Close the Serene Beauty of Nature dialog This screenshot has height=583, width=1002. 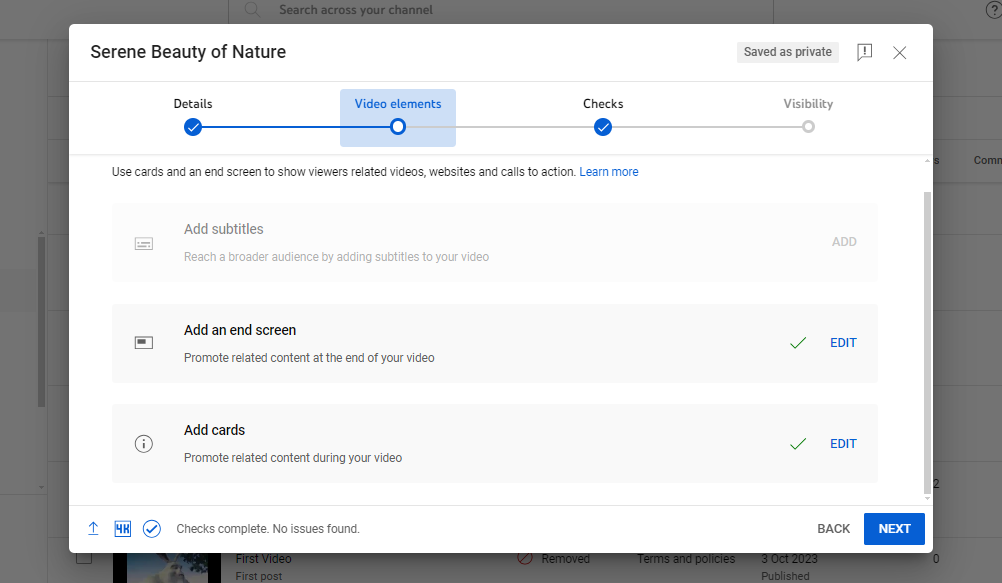[x=899, y=52]
